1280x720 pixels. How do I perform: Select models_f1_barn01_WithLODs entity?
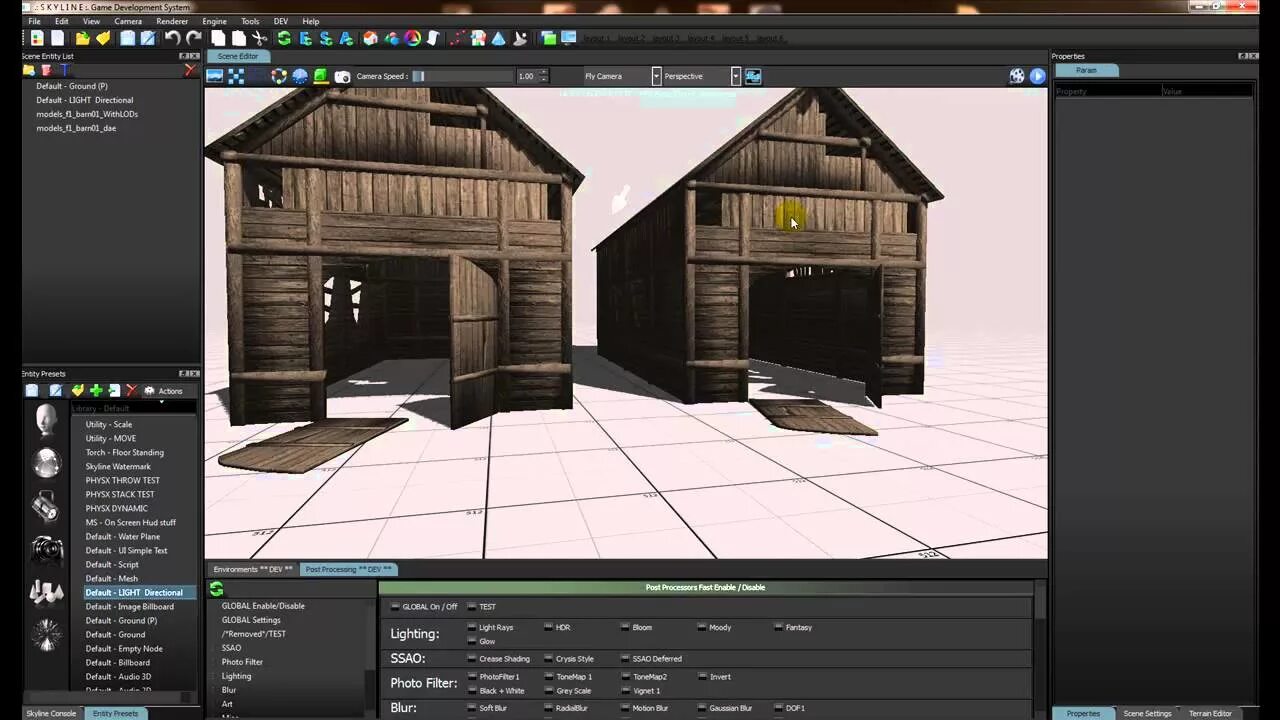click(87, 114)
